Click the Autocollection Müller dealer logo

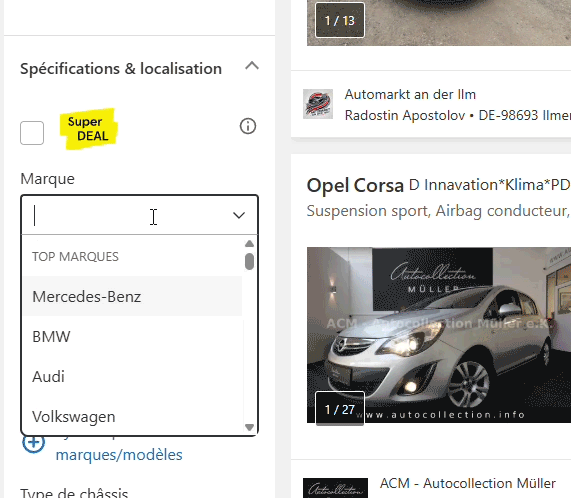coord(335,488)
